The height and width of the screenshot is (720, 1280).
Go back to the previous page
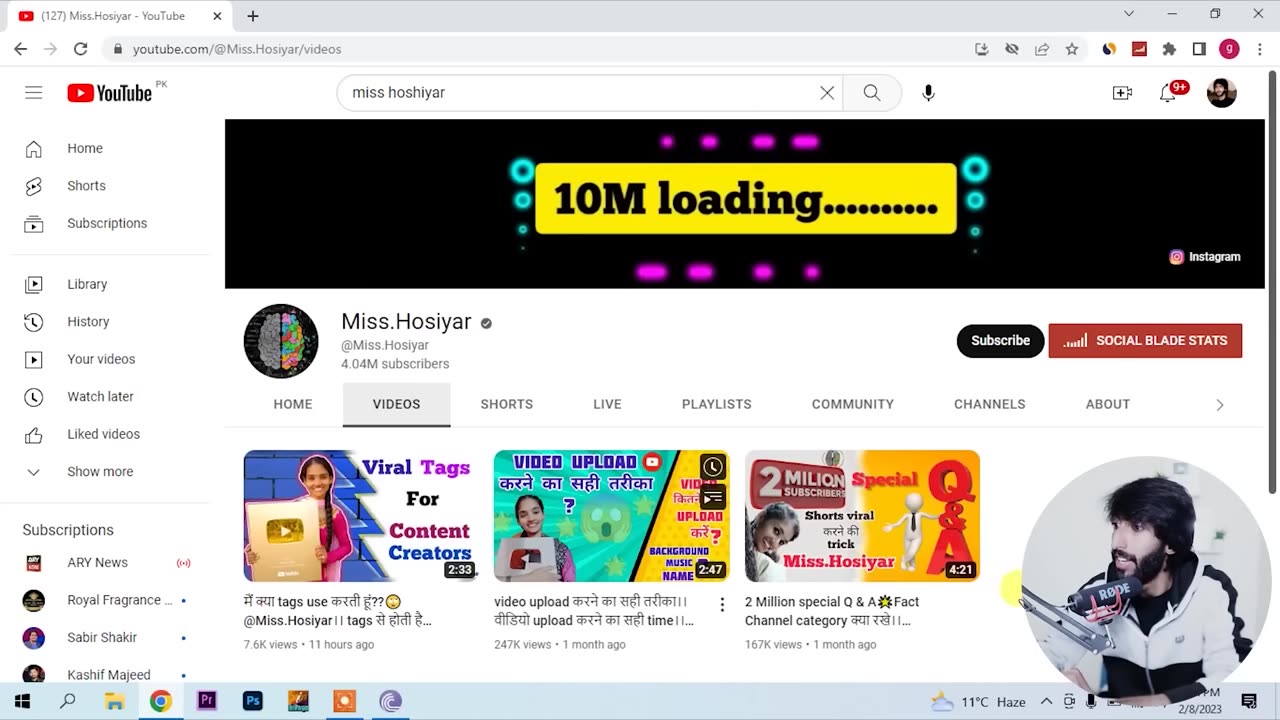coord(21,49)
